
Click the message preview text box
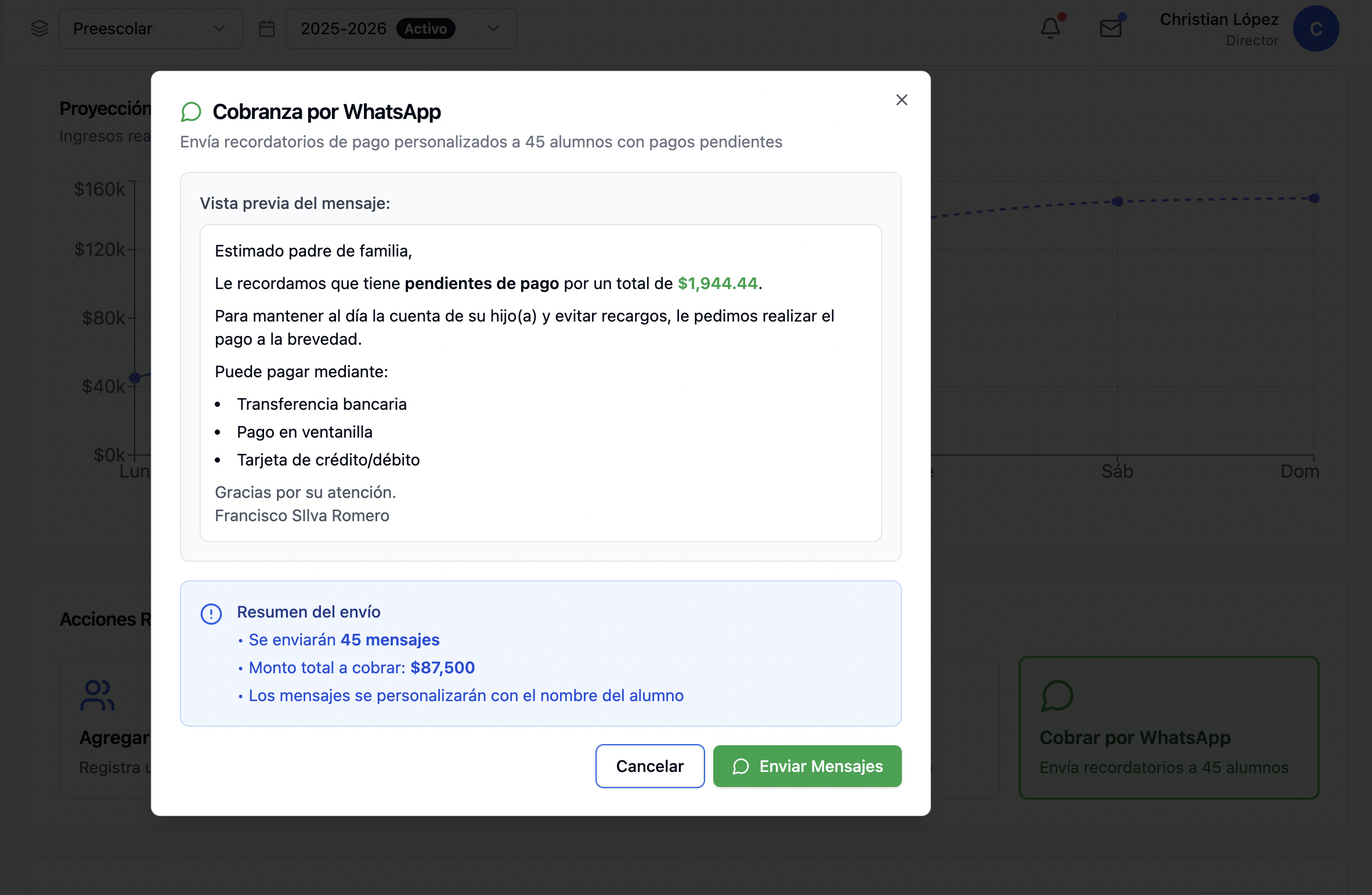[x=540, y=382]
